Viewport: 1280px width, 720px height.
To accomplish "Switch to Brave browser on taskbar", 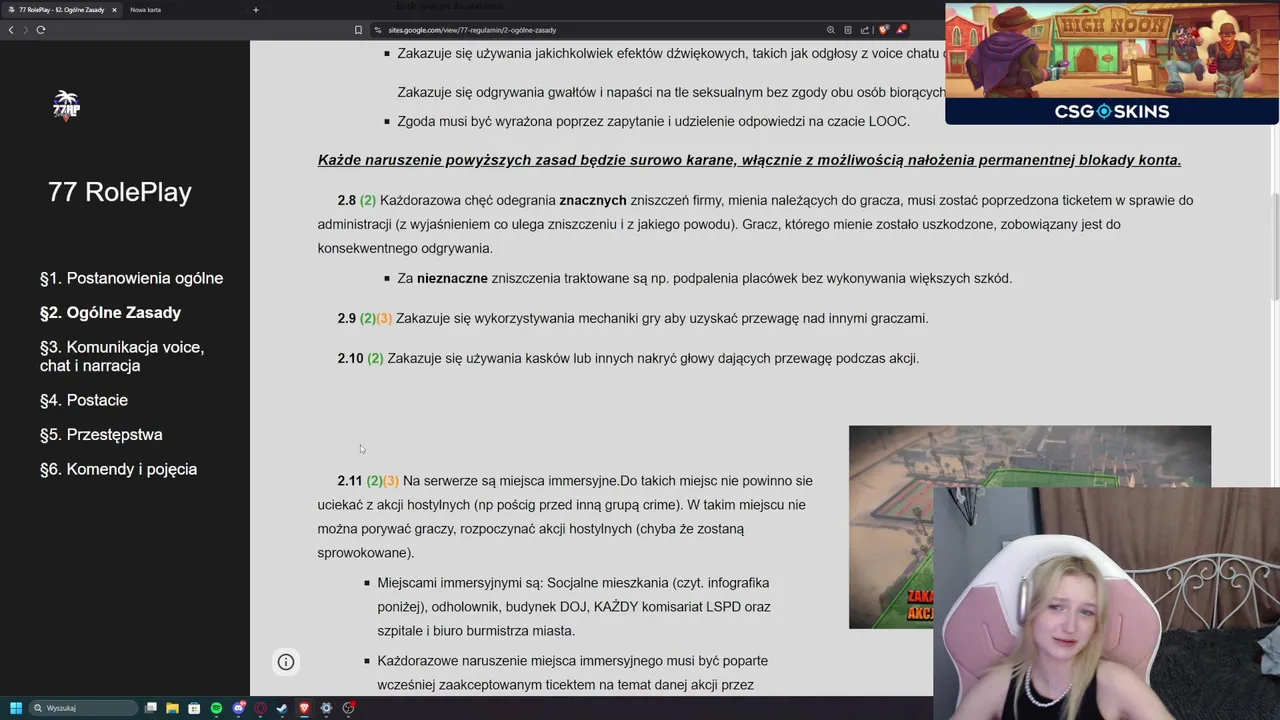I will (304, 708).
